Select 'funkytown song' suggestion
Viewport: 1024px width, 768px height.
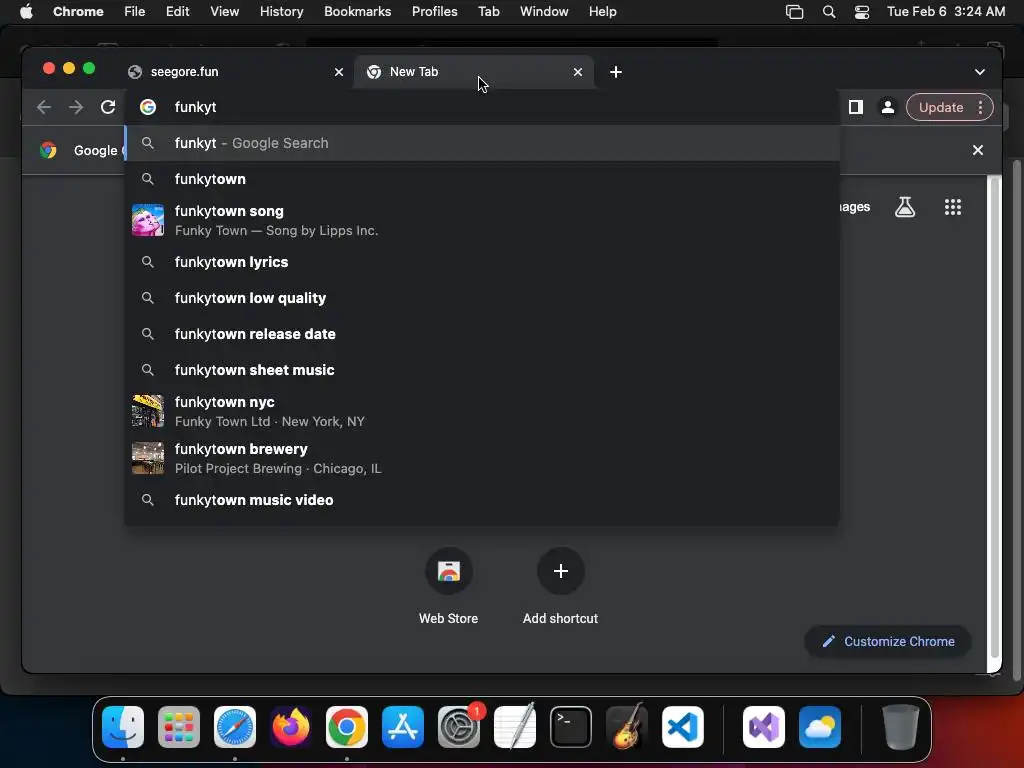coord(481,221)
